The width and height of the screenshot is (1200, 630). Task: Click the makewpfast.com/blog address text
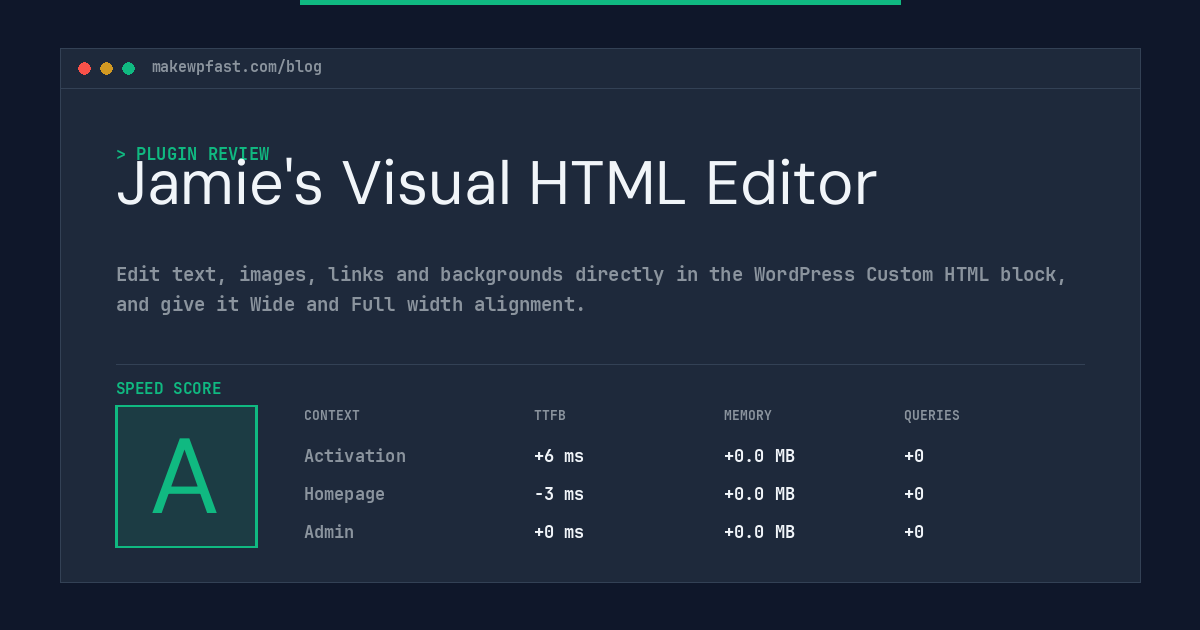click(237, 67)
